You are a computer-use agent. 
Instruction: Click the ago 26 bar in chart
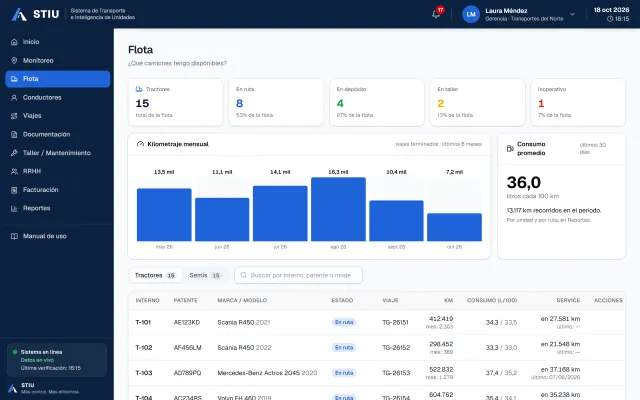click(338, 209)
